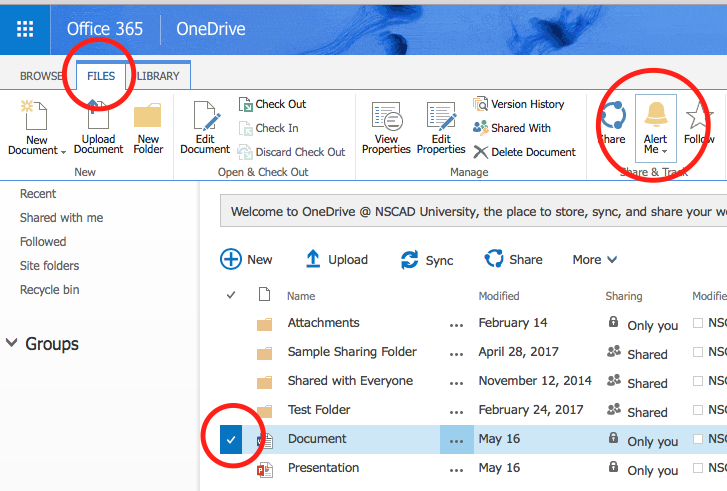The image size is (727, 491).
Task: Collapse the Groups section chevron
Action: [x=12, y=343]
